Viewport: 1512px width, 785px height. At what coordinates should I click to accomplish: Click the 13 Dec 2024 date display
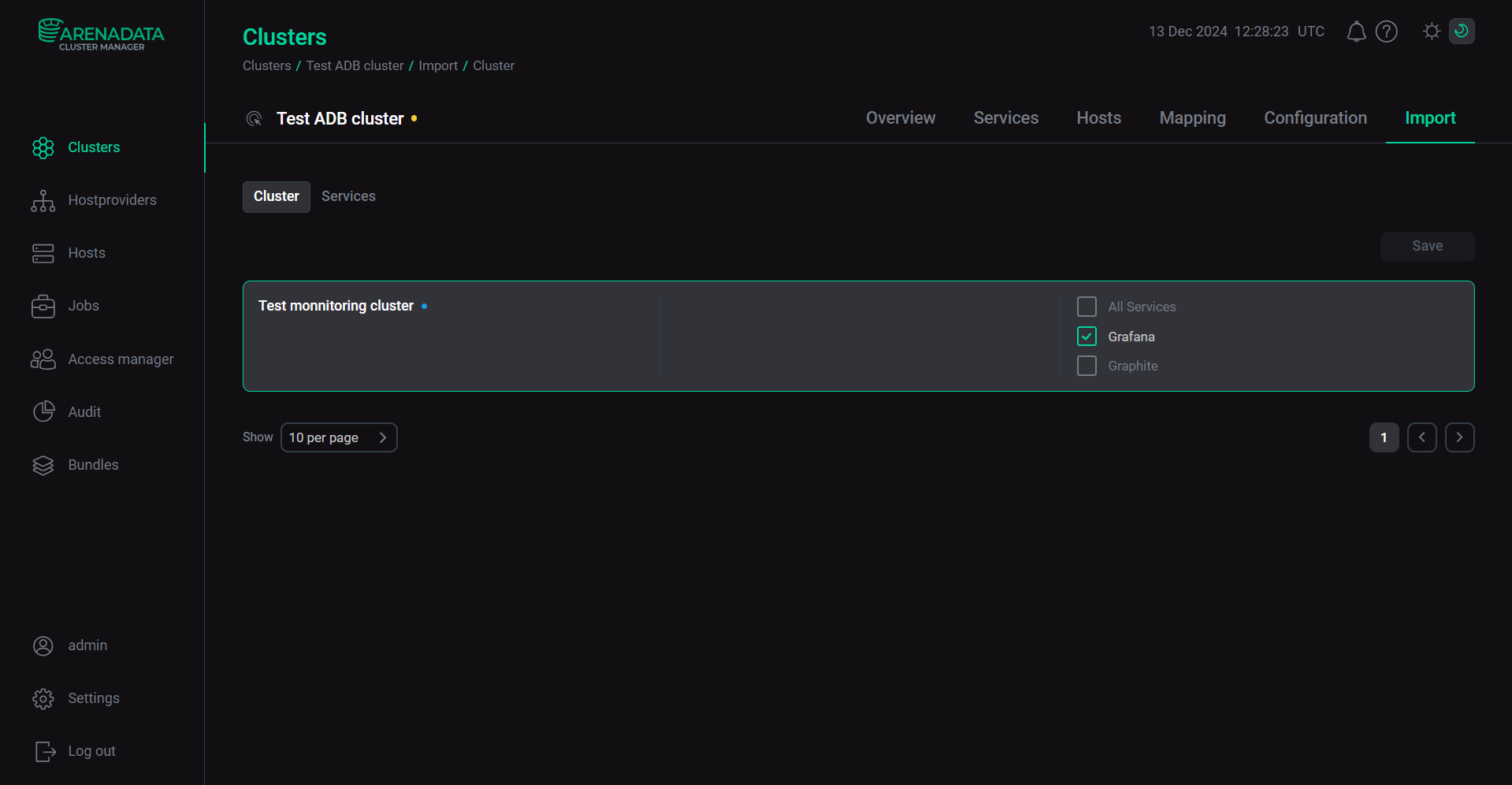pyautogui.click(x=1188, y=32)
